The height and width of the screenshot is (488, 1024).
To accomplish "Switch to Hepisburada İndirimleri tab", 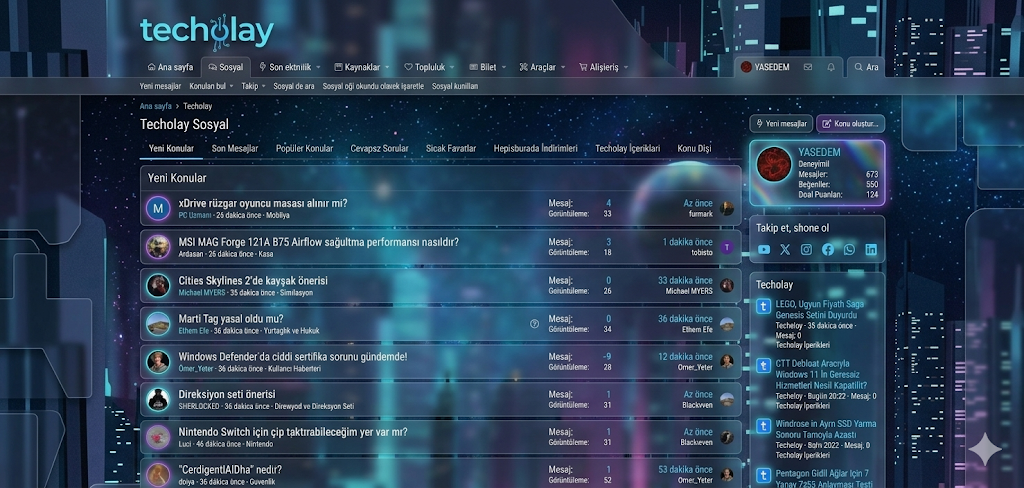I will (536, 148).
